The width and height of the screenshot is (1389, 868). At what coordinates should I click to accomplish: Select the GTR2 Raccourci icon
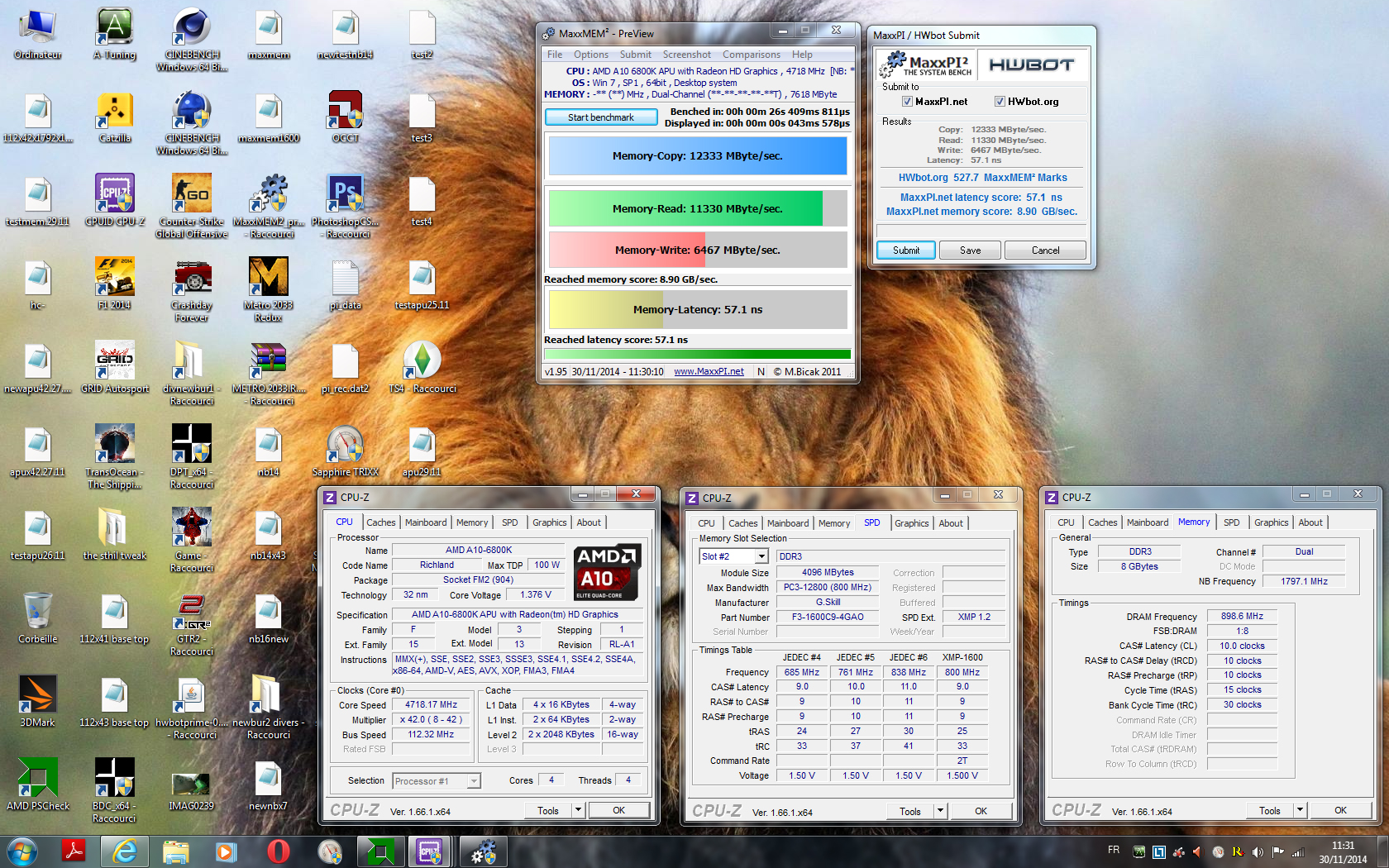point(192,624)
